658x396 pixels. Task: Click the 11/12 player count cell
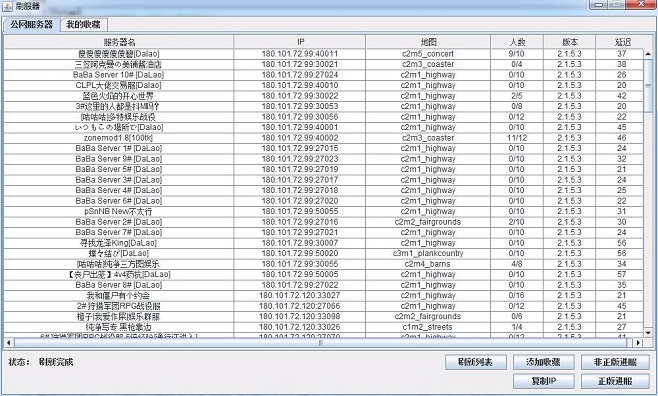pyautogui.click(x=517, y=138)
